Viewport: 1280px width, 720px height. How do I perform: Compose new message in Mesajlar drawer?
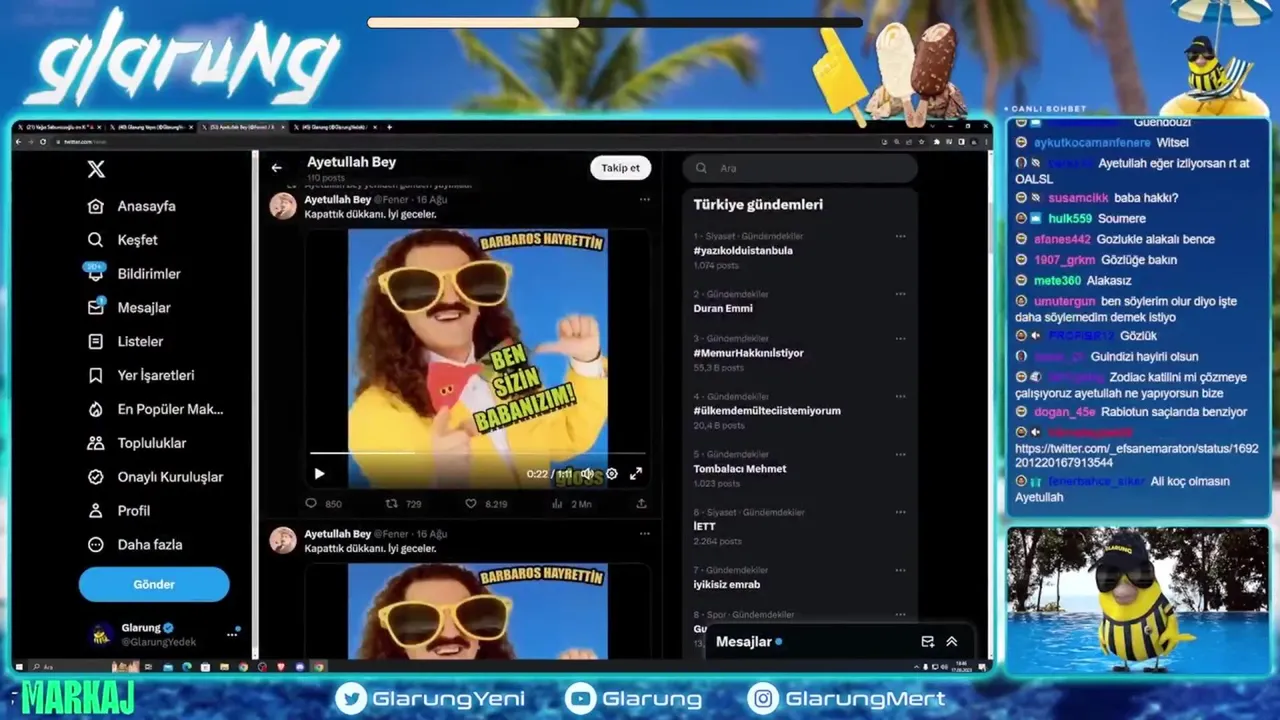[927, 642]
